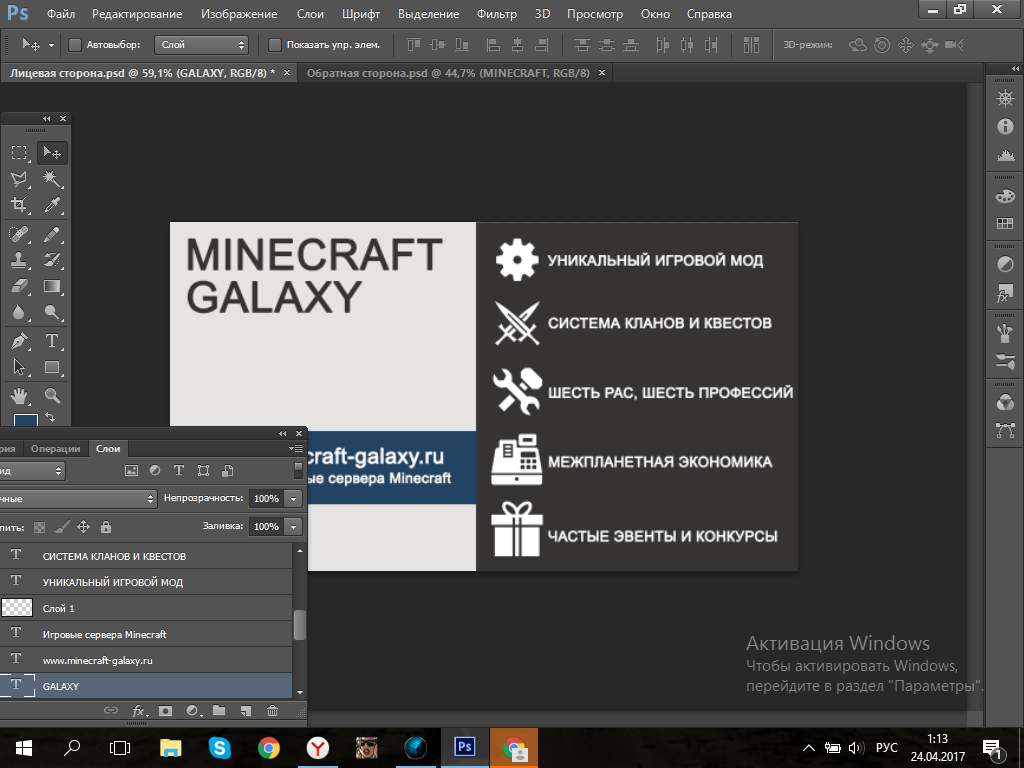1024x768 pixels.
Task: Choose the Pen tool in toolbox
Action: coord(19,341)
